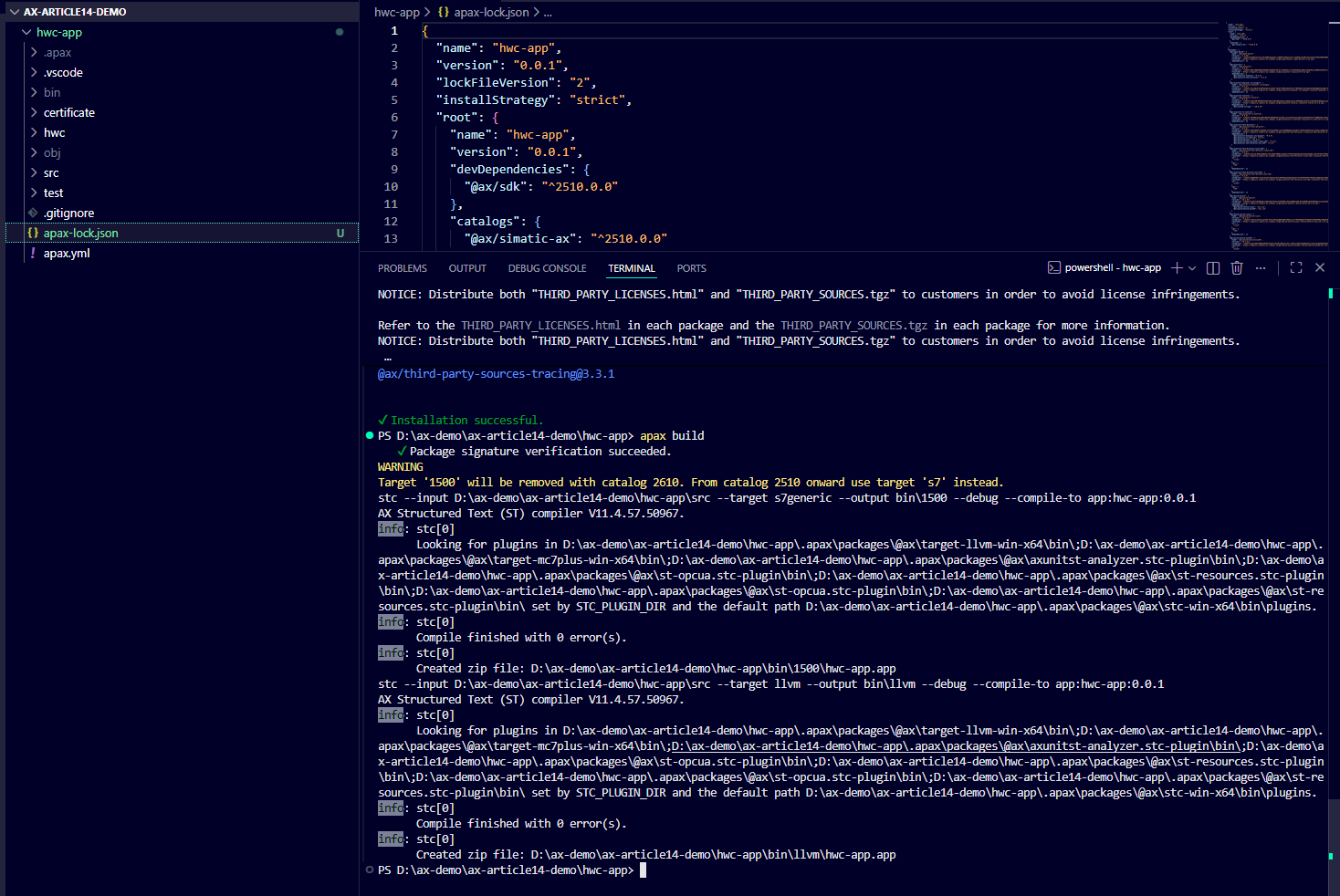Viewport: 1340px width, 896px height.
Task: Click the powershell terminal icon
Action: tap(1054, 267)
